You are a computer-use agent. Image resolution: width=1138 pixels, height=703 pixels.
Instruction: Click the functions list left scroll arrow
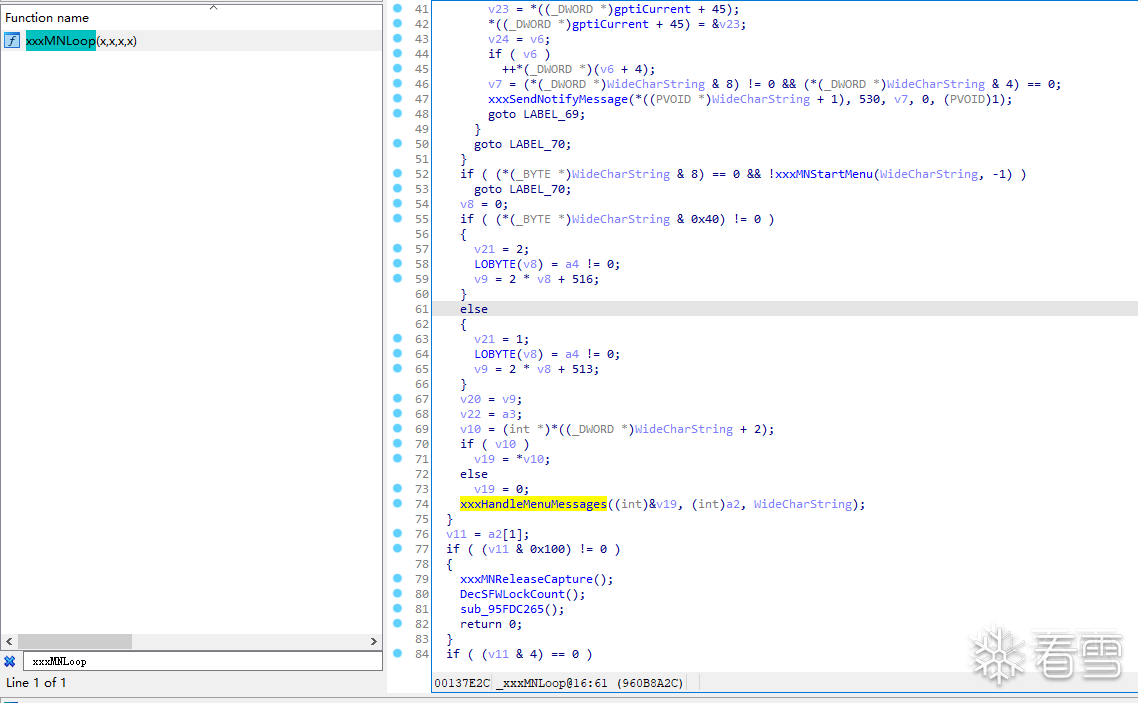tap(9, 641)
